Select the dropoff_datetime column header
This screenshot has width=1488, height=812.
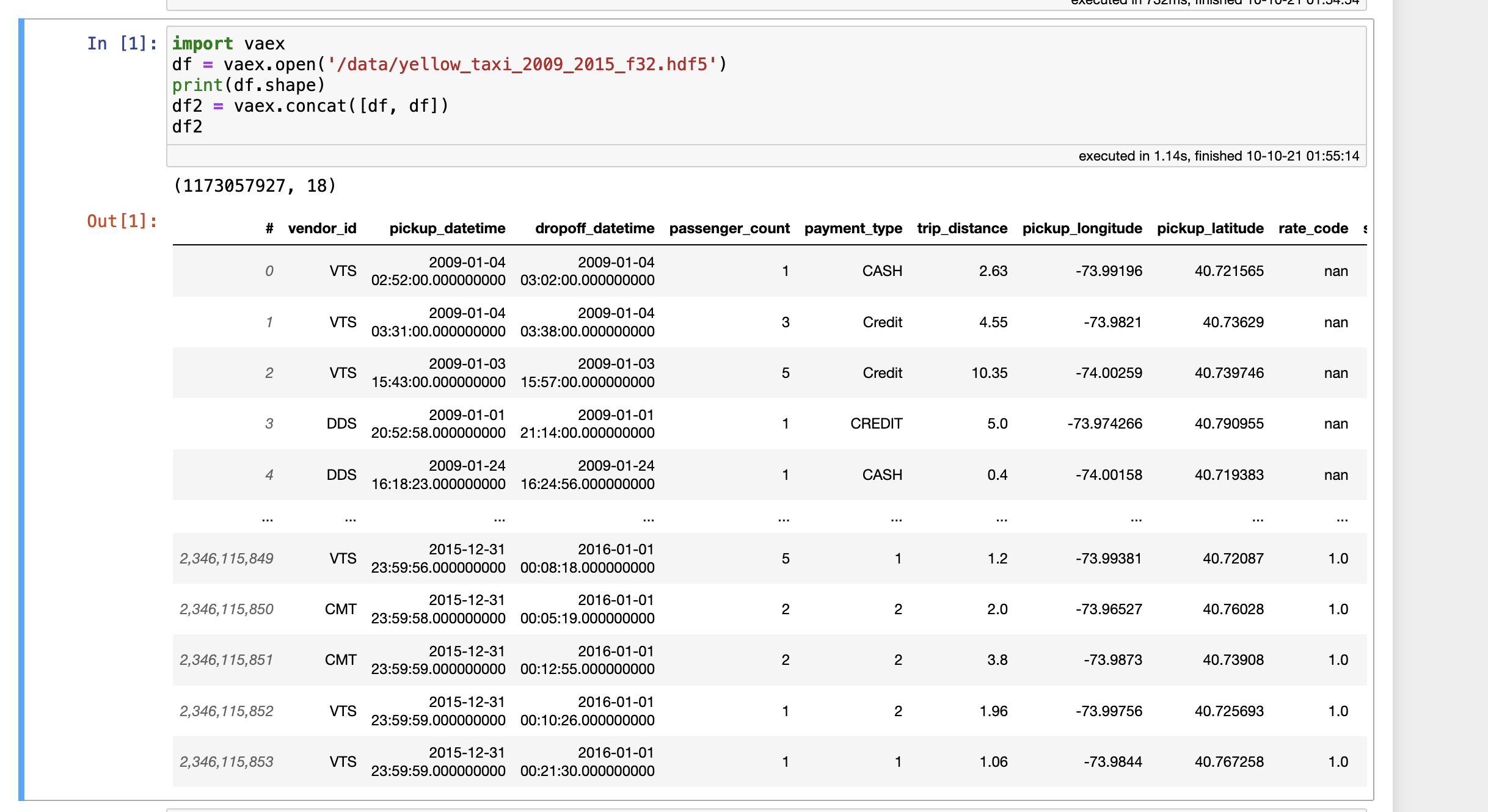coord(595,228)
